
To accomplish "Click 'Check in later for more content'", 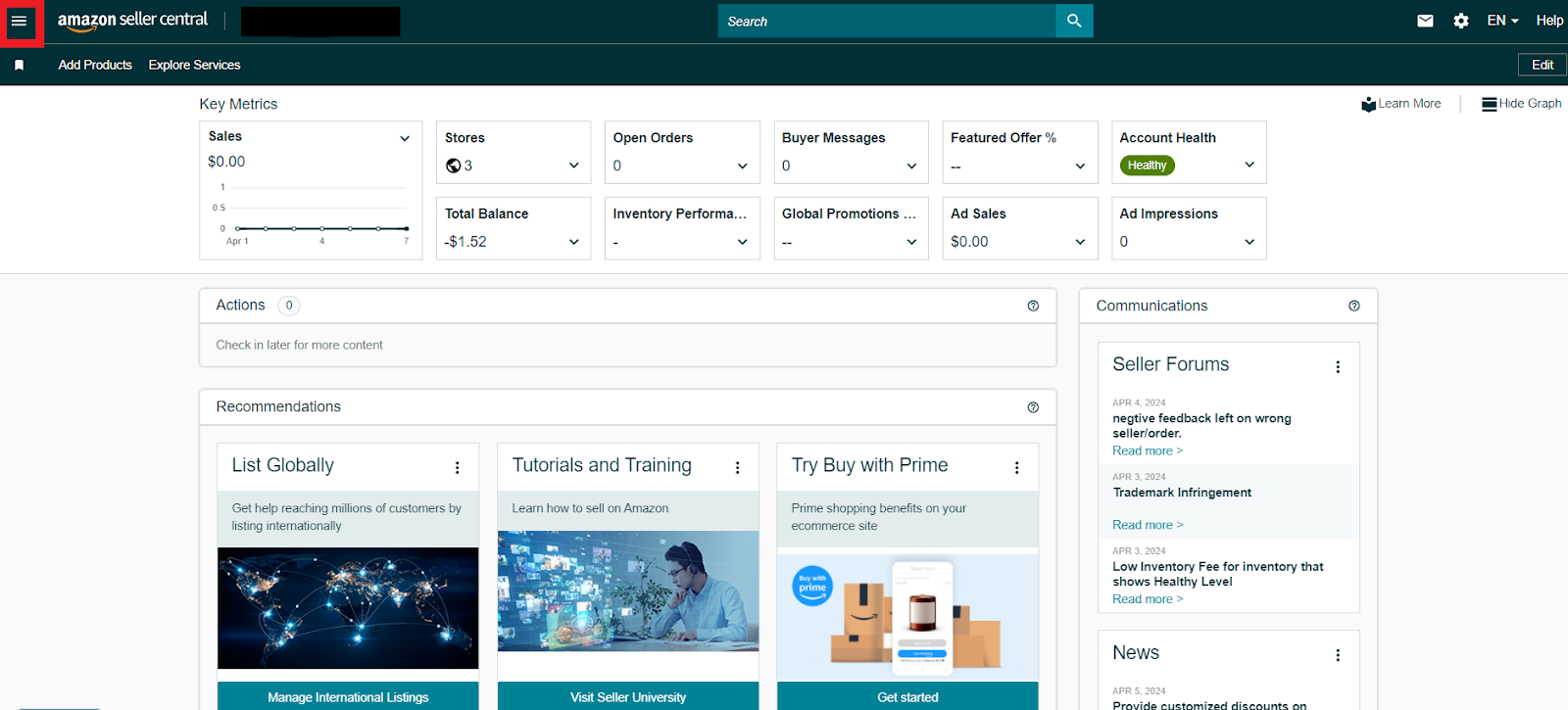I will click(x=299, y=345).
